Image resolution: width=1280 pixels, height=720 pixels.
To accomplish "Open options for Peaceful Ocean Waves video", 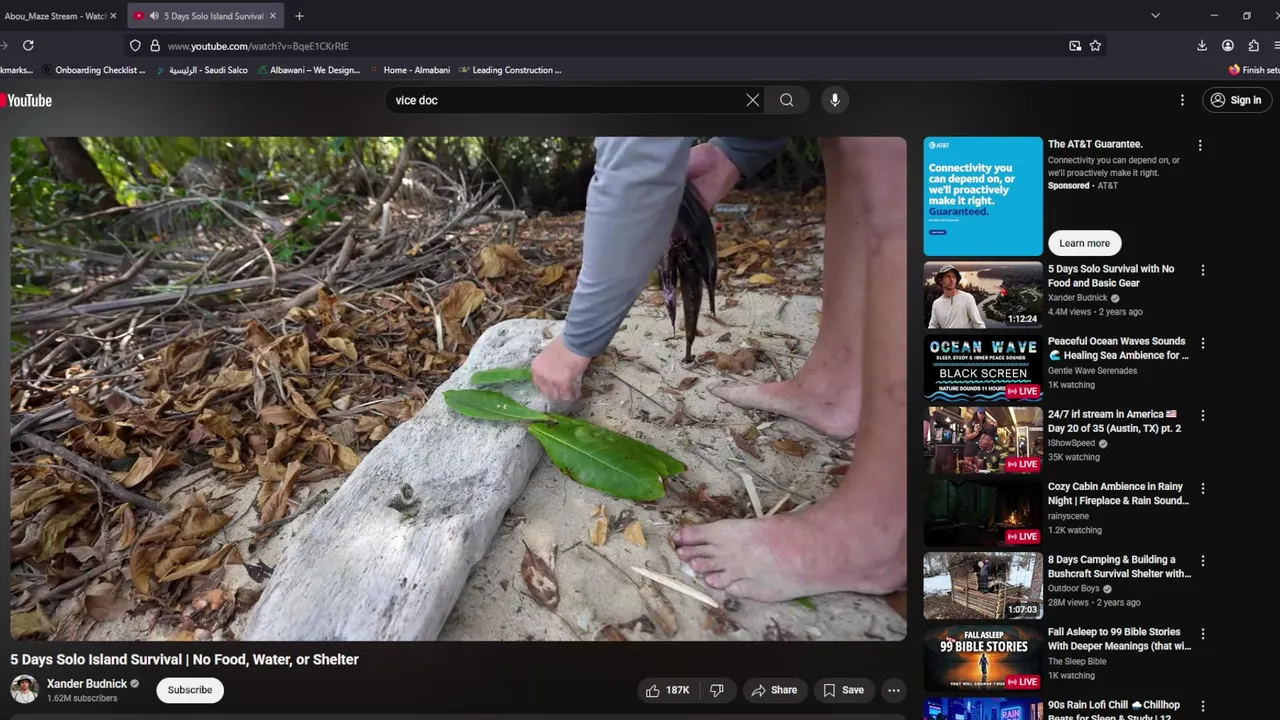I will [x=1203, y=343].
